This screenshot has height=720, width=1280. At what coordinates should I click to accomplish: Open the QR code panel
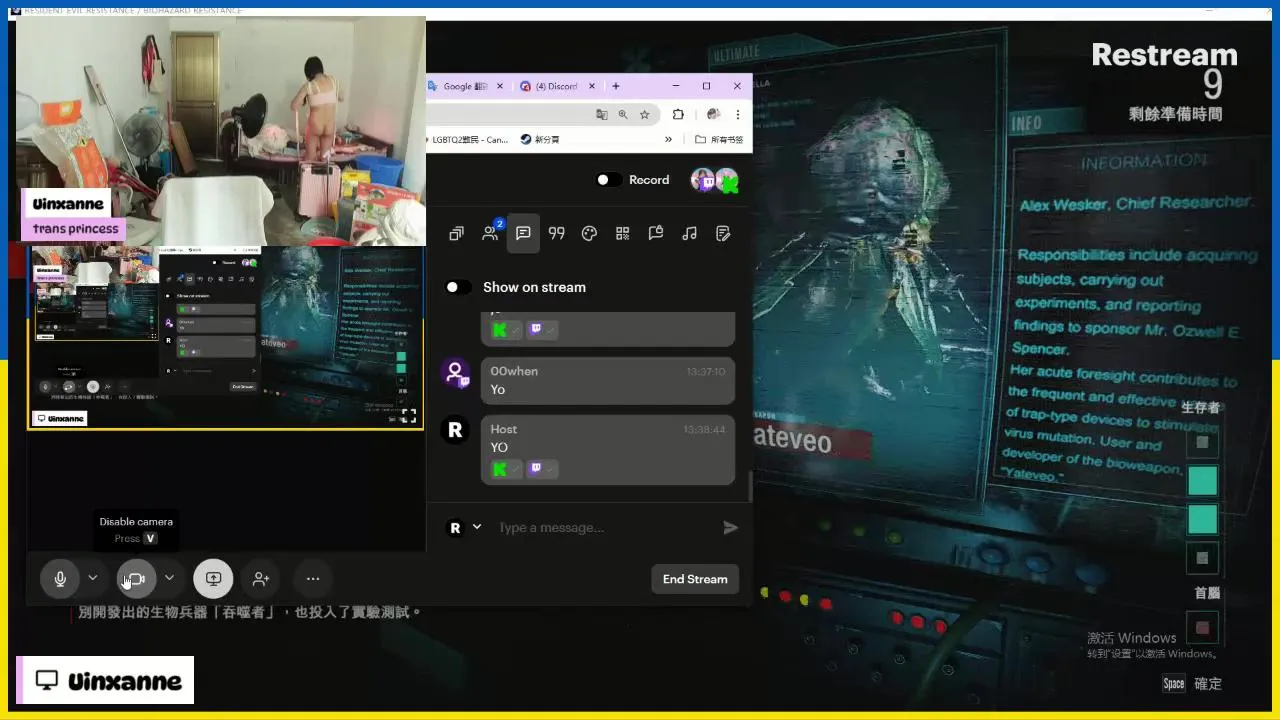623,233
